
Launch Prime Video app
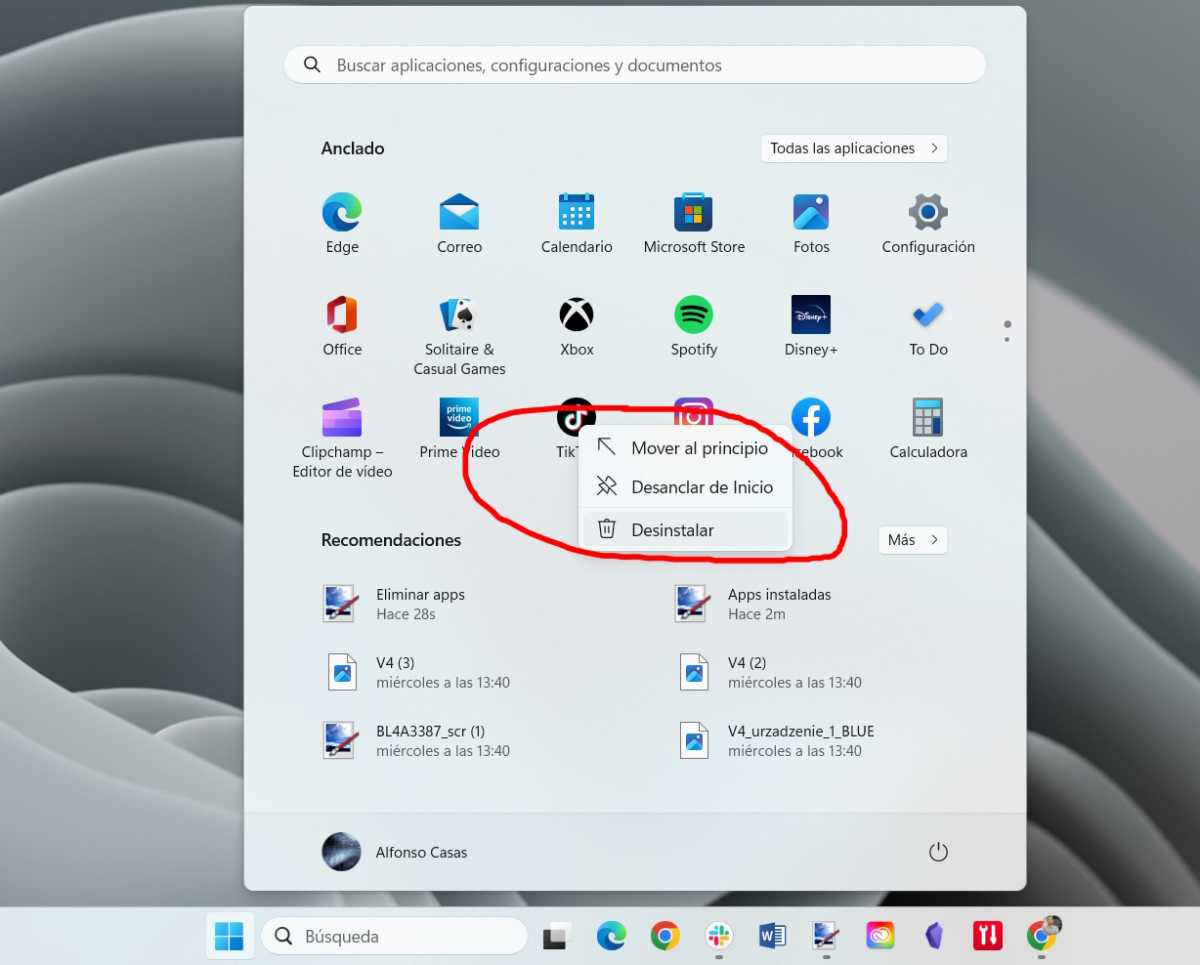click(x=459, y=428)
